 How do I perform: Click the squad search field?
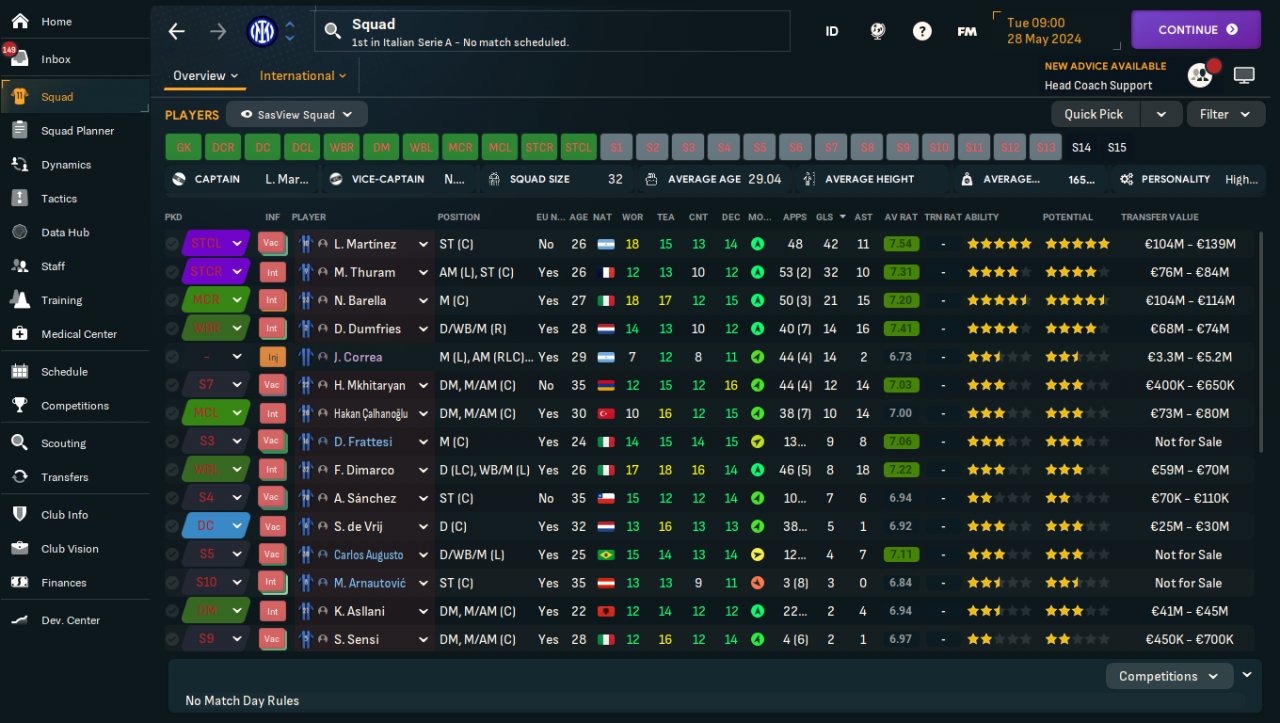click(552, 31)
